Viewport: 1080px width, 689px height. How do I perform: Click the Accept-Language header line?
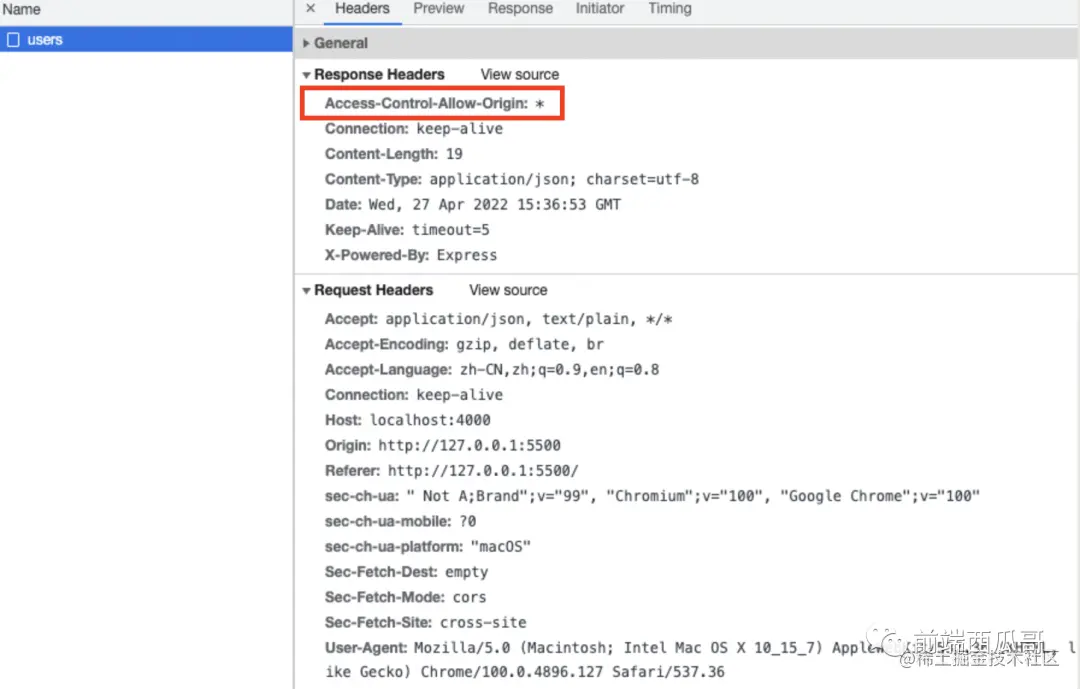(492, 369)
